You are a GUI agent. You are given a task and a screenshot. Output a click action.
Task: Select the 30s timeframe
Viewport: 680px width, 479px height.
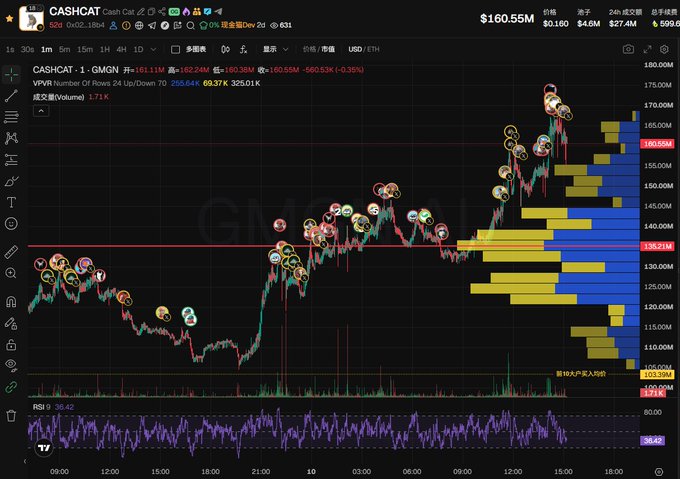27,49
